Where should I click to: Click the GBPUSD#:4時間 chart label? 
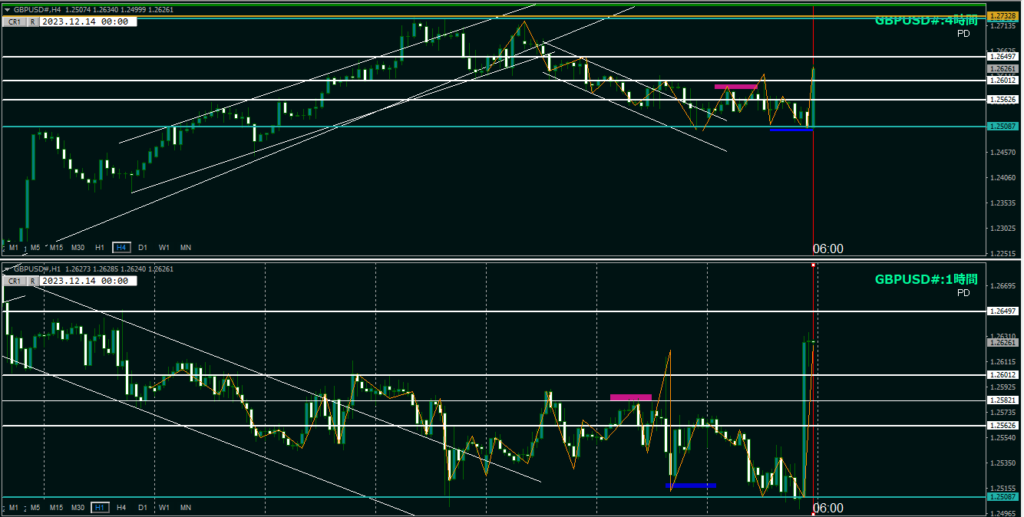pyautogui.click(x=926, y=21)
